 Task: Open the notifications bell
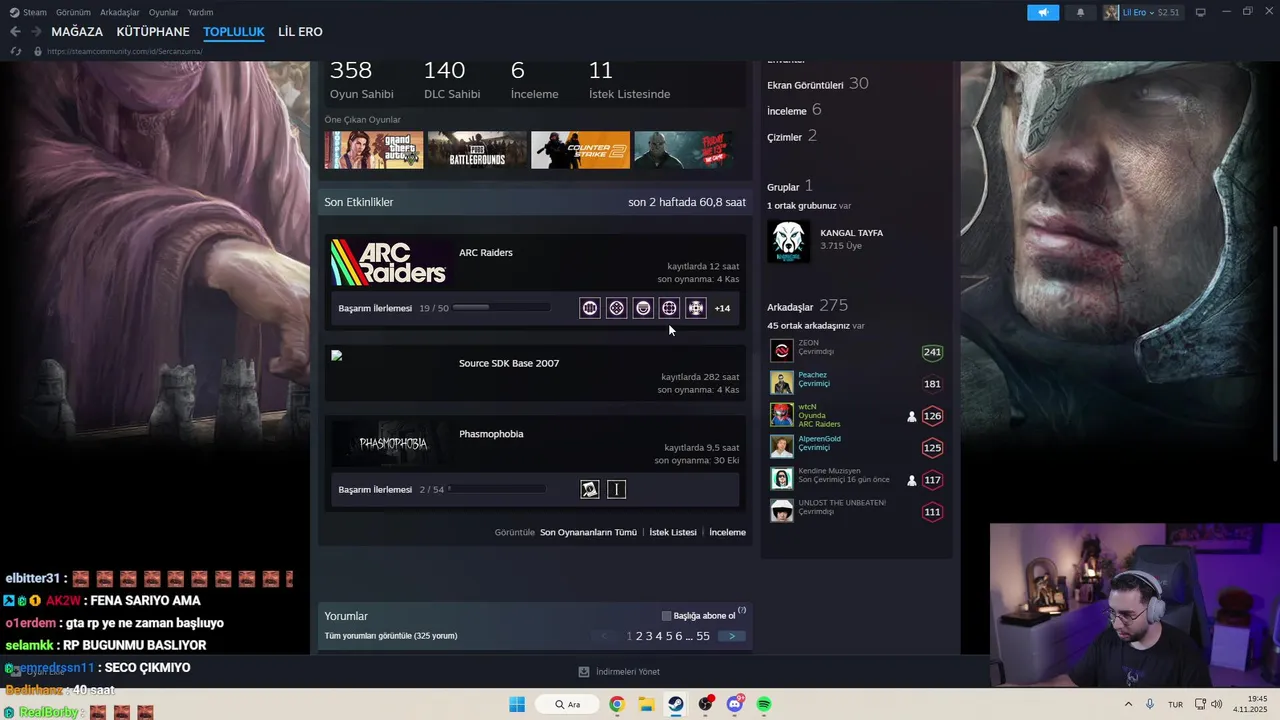[x=1080, y=12]
